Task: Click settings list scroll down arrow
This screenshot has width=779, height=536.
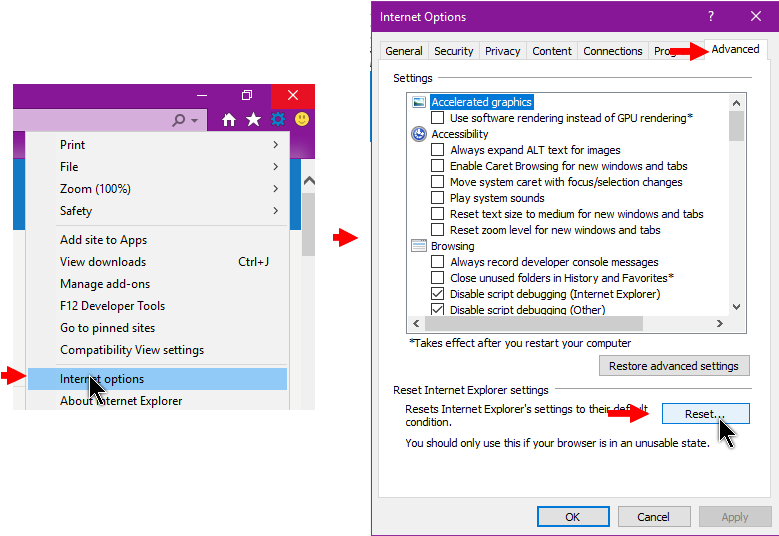Action: pos(736,306)
